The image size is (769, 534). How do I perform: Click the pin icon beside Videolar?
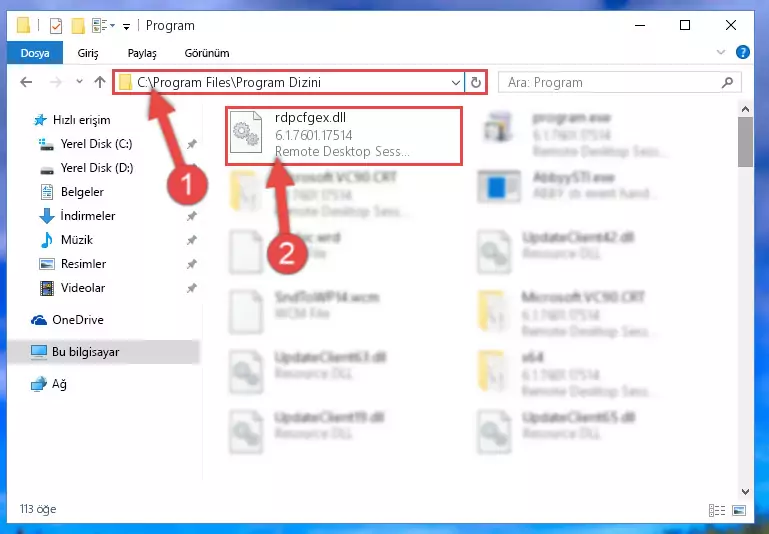tap(192, 288)
